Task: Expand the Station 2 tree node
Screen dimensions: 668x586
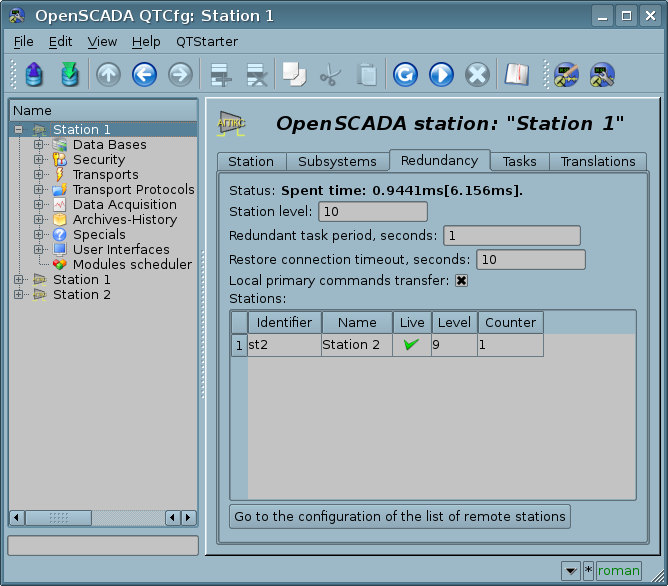Action: click(x=18, y=295)
